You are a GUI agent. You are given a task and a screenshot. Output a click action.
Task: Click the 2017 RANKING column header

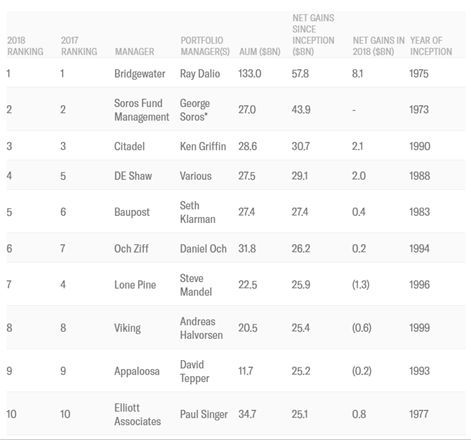(x=79, y=46)
